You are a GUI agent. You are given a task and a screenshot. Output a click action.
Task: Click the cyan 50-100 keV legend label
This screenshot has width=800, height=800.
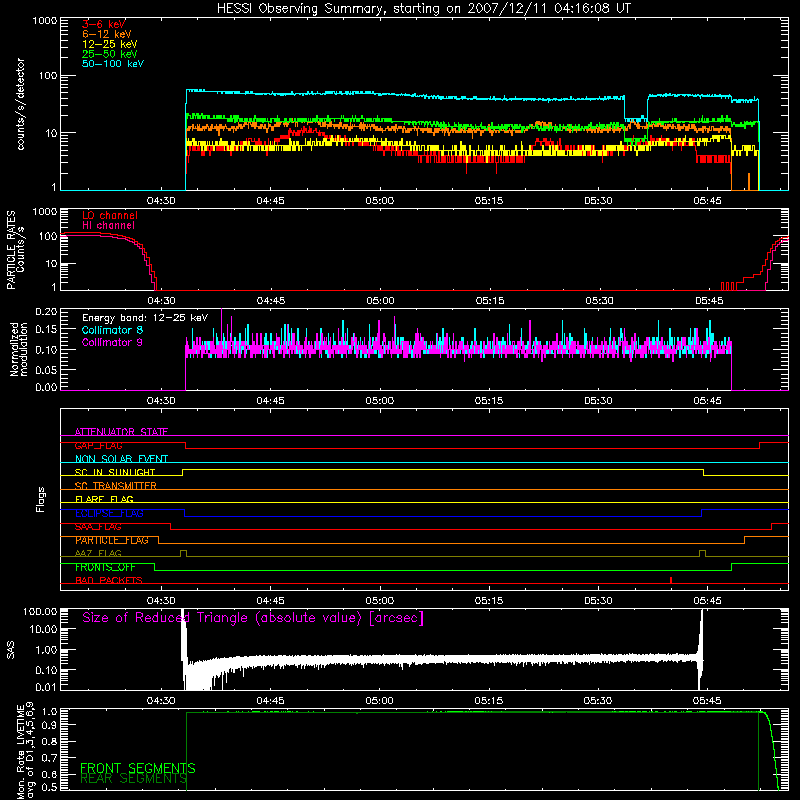click(113, 63)
